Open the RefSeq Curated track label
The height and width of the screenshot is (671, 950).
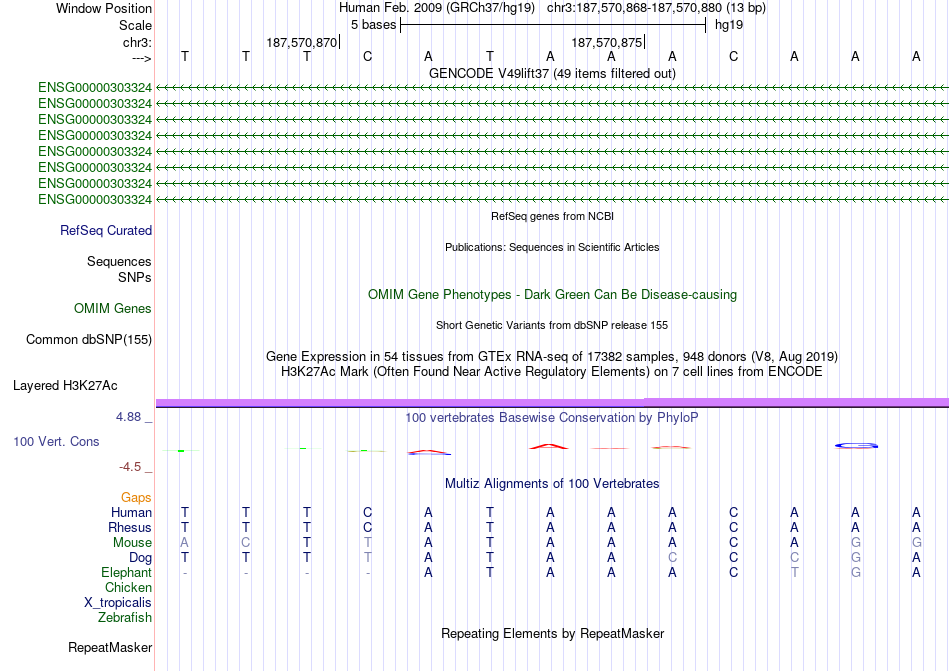(x=106, y=231)
